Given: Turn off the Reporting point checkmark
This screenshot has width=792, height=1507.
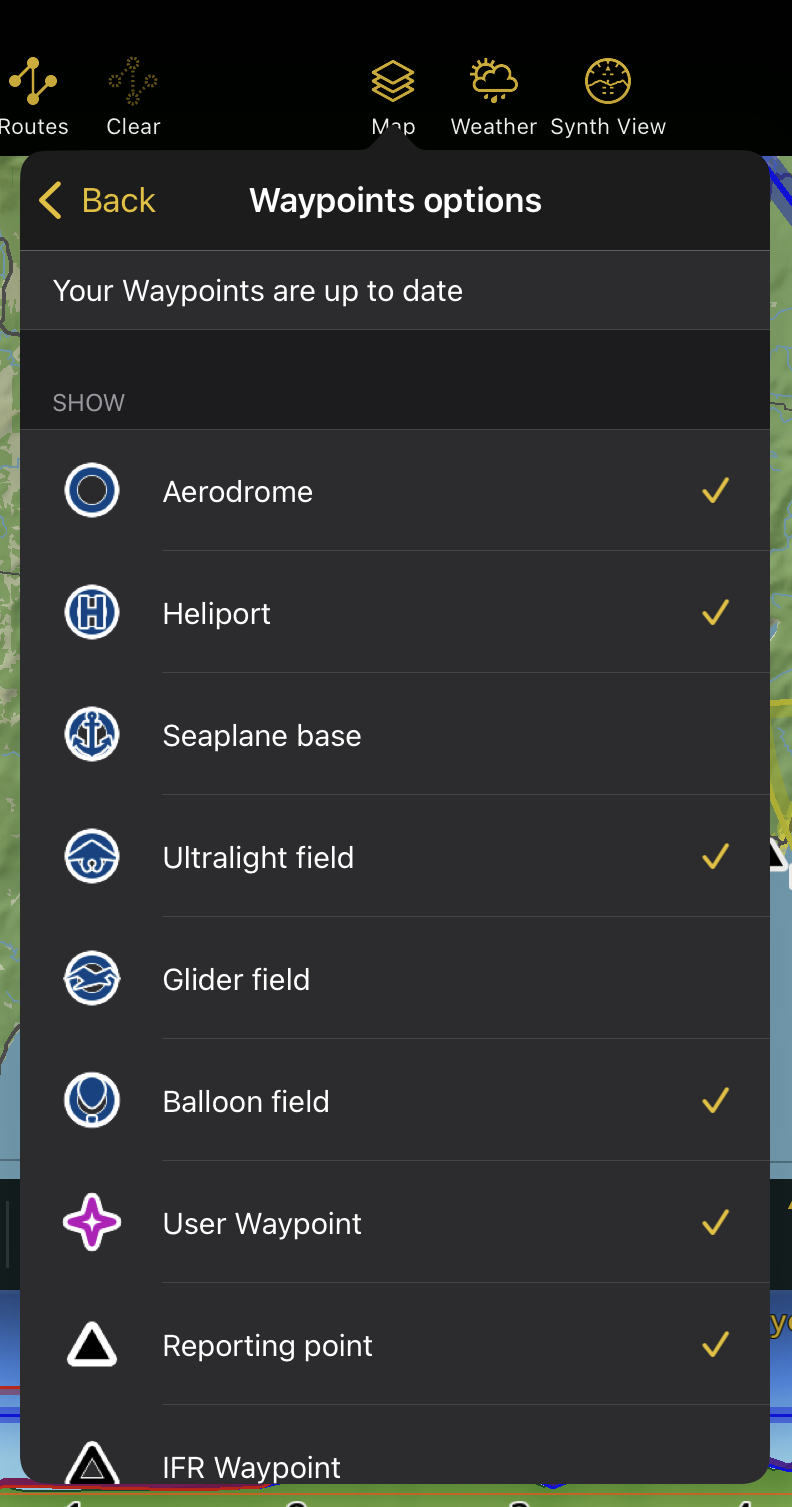Looking at the screenshot, I should point(715,1345).
